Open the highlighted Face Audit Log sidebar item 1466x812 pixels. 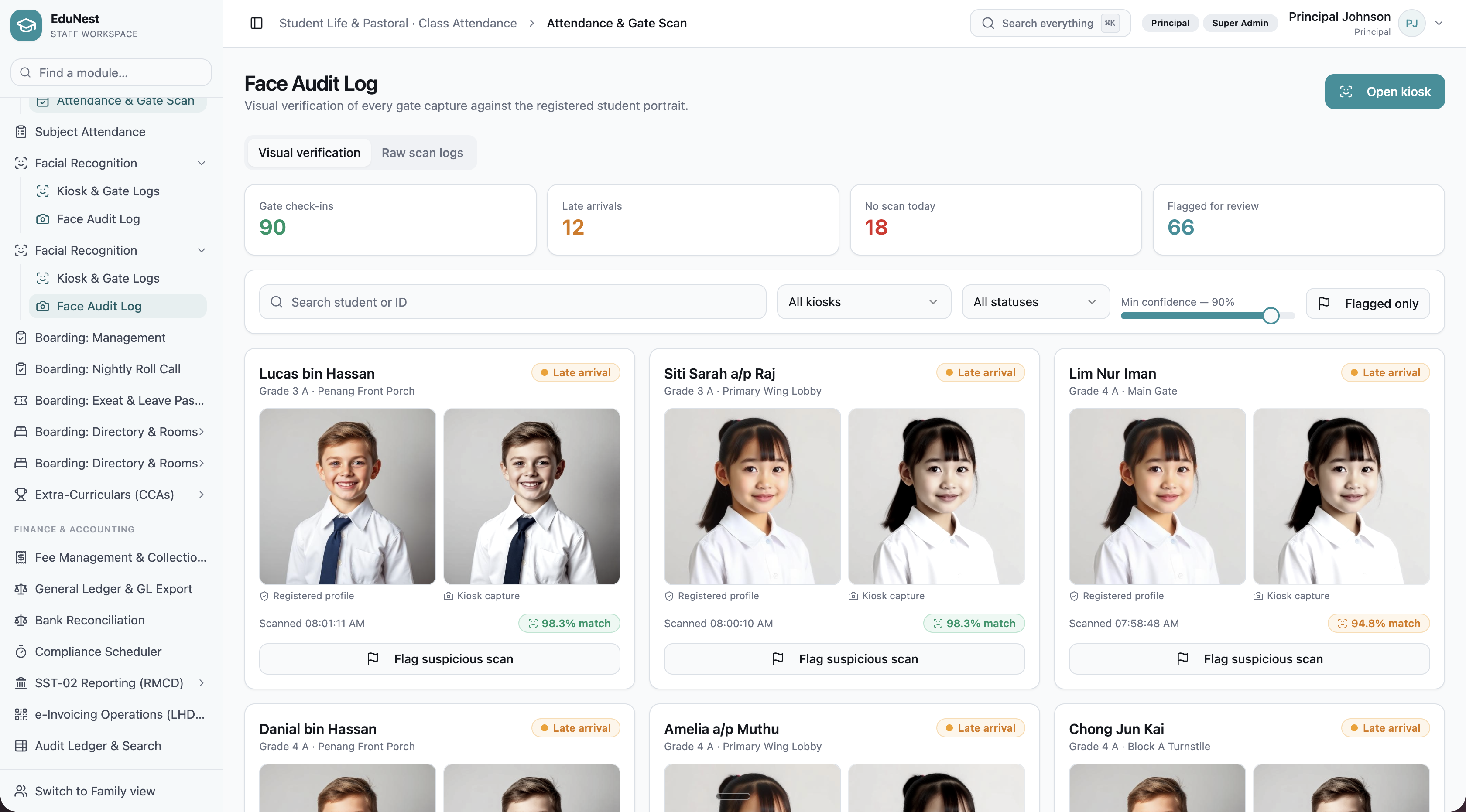pos(118,307)
